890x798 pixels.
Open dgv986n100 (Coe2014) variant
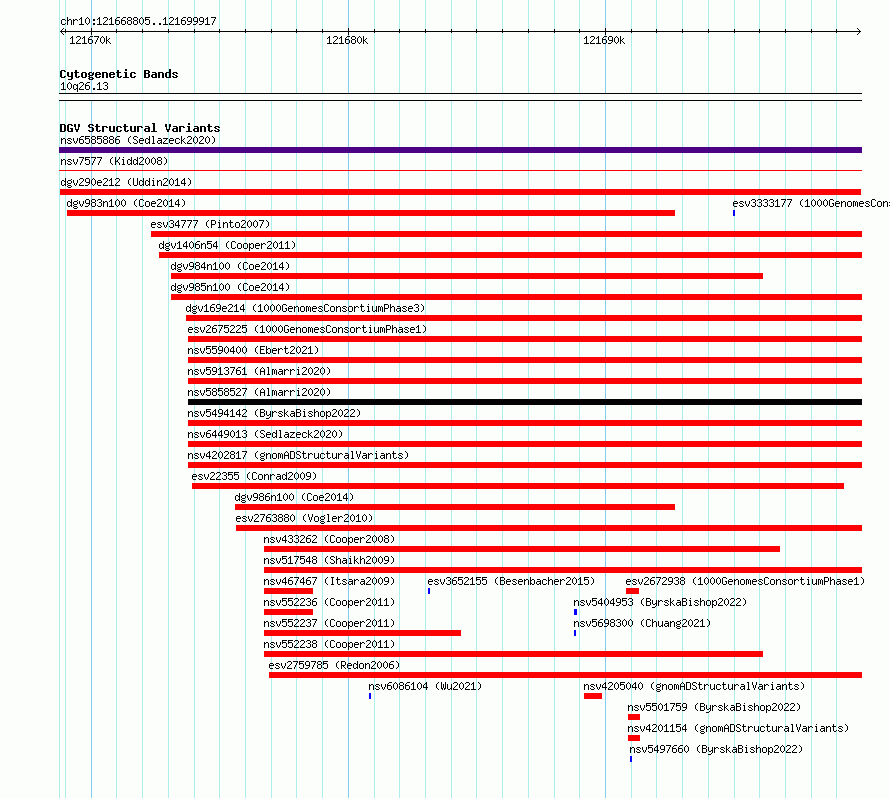click(294, 497)
